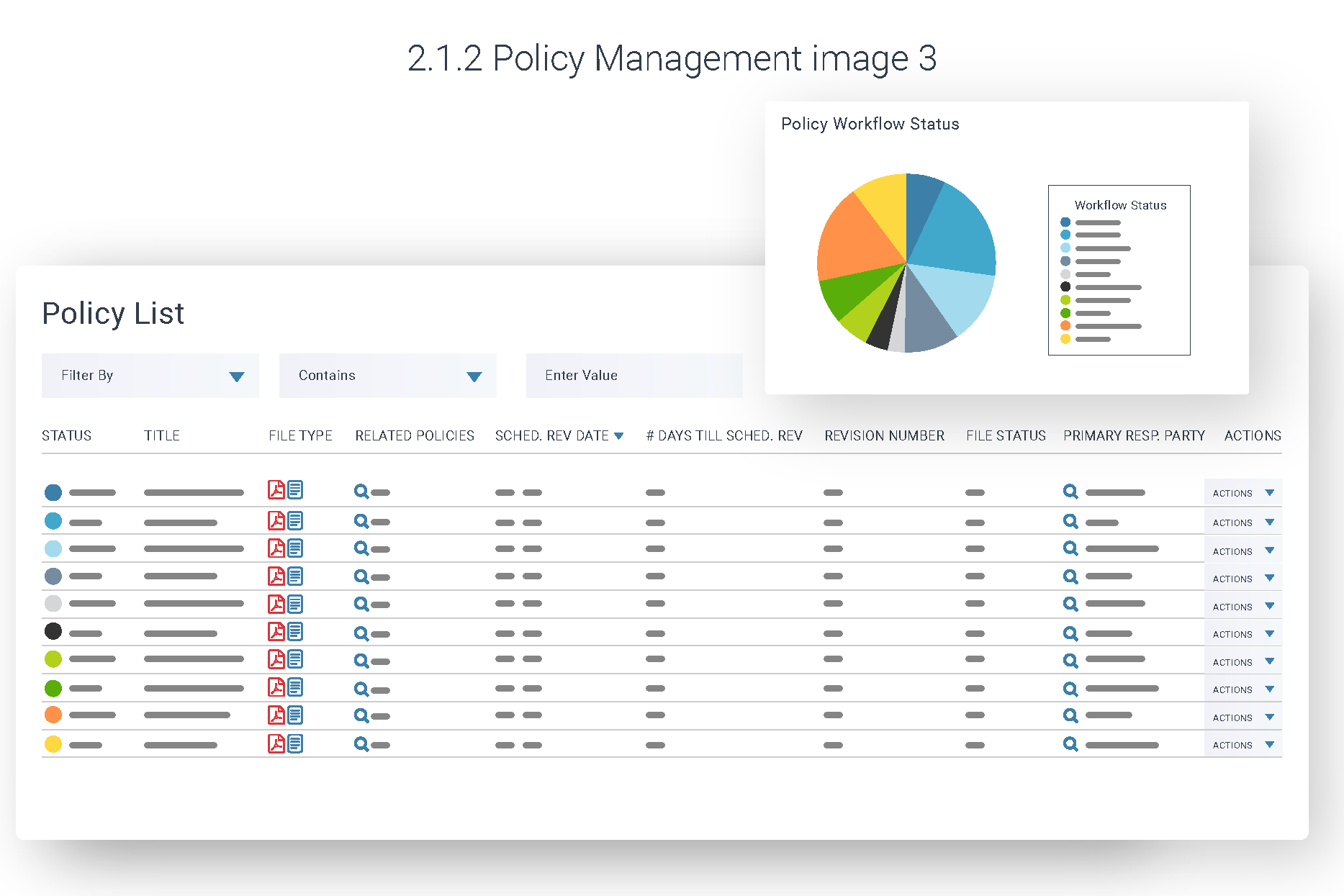Expand Actions menu for the black status row
1344x896 pixels.
pyautogui.click(x=1243, y=634)
